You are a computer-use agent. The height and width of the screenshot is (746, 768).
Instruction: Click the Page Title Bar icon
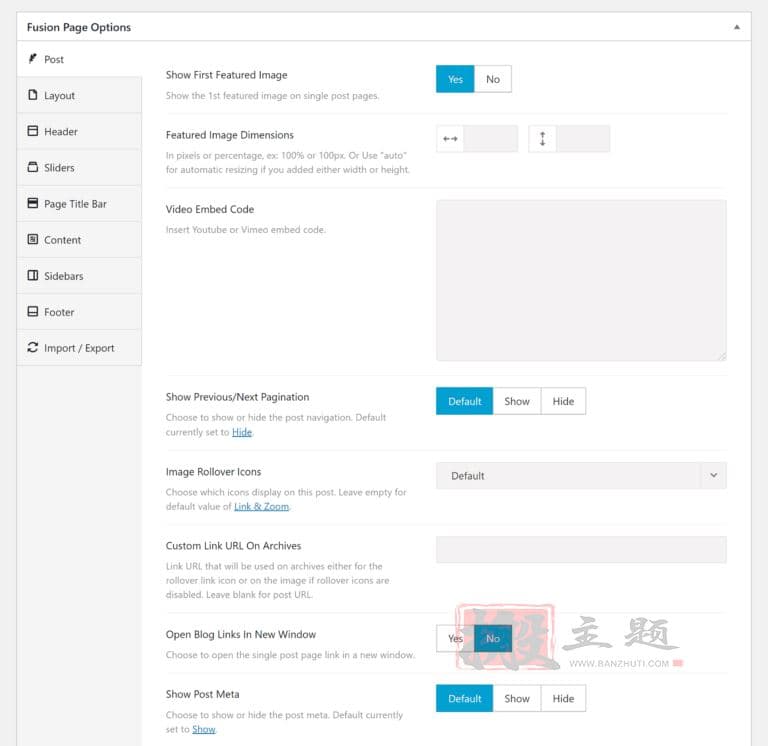coord(32,203)
